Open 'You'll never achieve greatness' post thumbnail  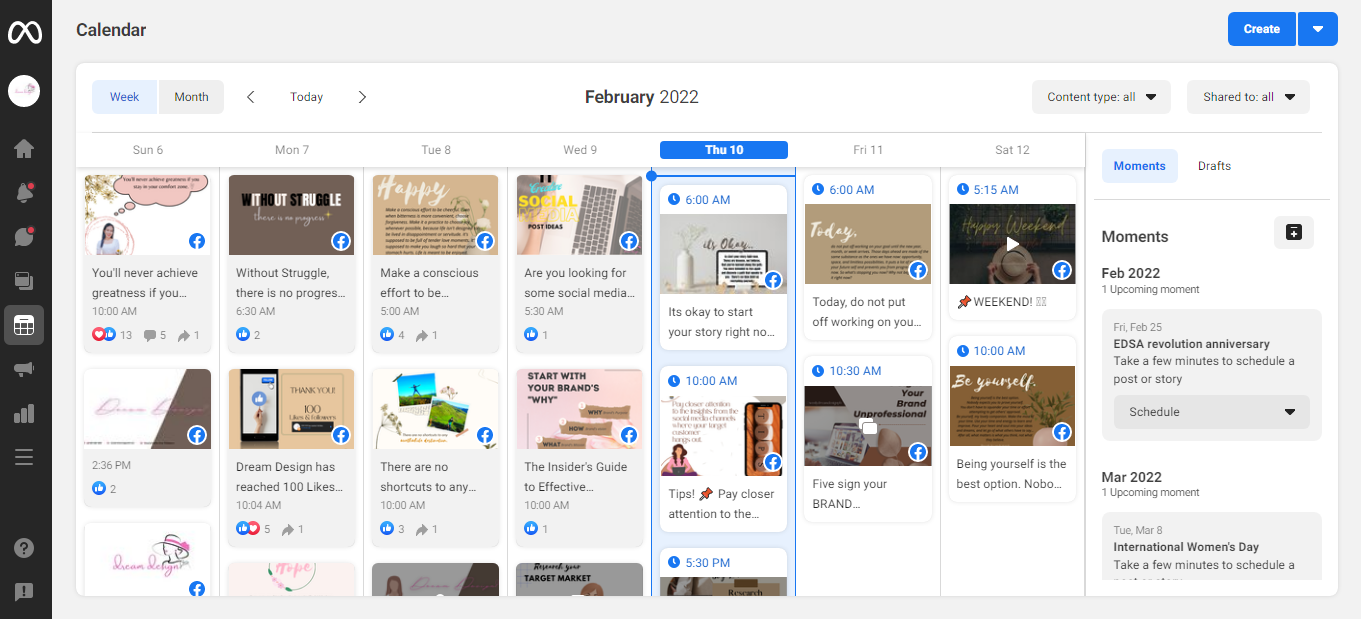[148, 215]
